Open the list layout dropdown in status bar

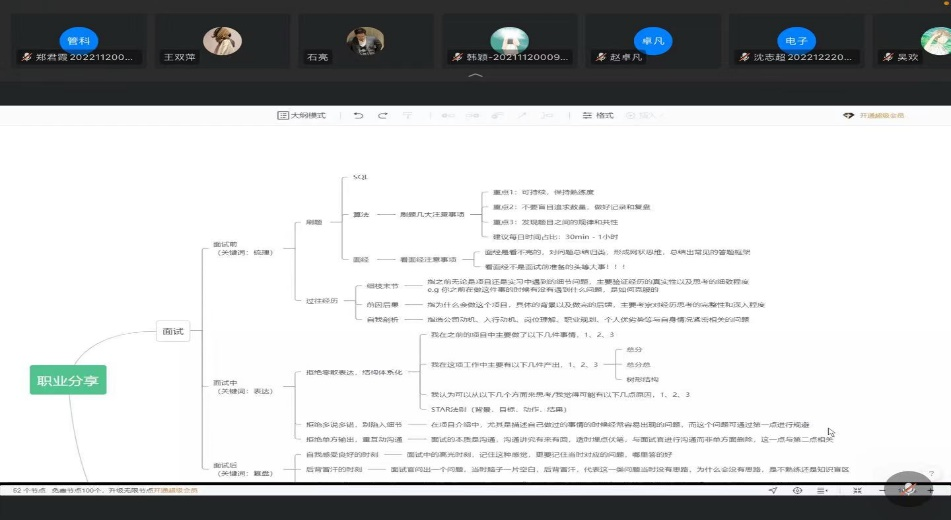823,491
